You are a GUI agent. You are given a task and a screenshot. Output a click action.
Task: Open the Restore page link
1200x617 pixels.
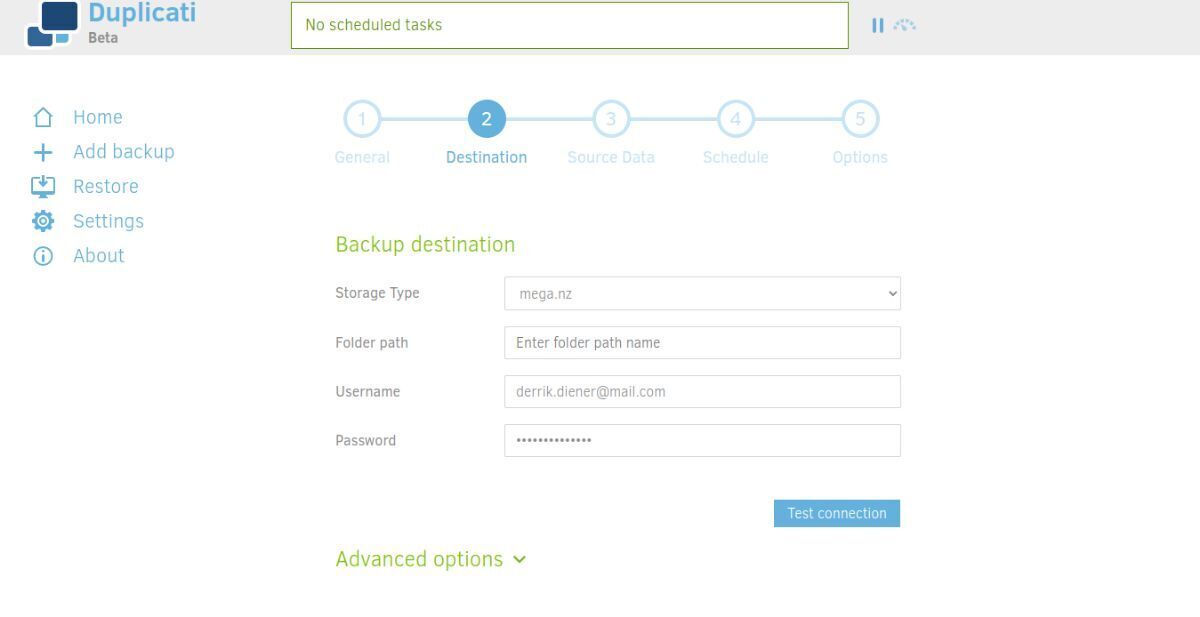[x=106, y=187]
